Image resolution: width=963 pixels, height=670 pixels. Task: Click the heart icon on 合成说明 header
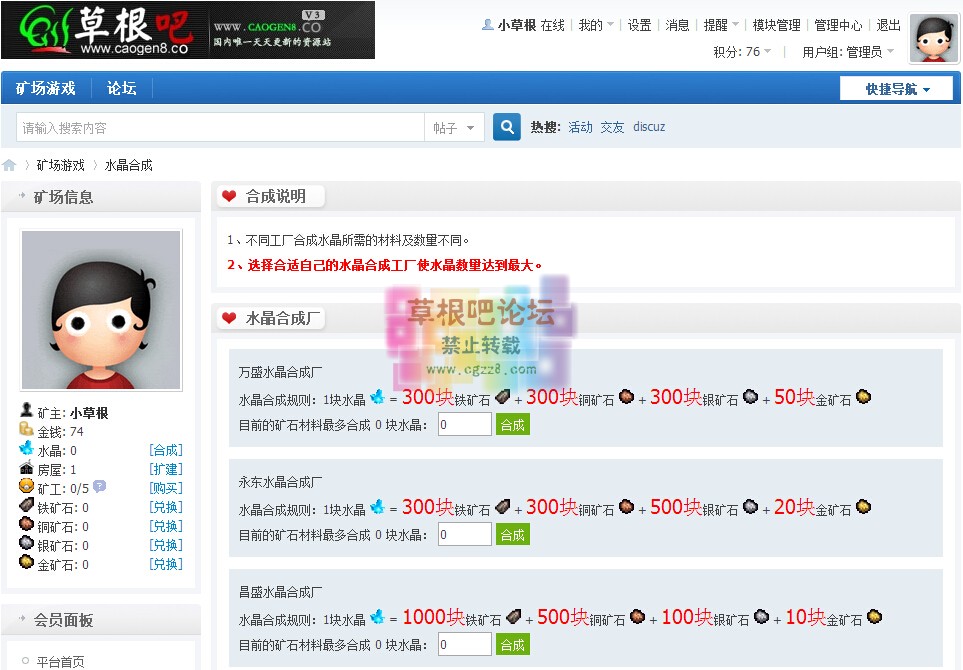pos(229,196)
